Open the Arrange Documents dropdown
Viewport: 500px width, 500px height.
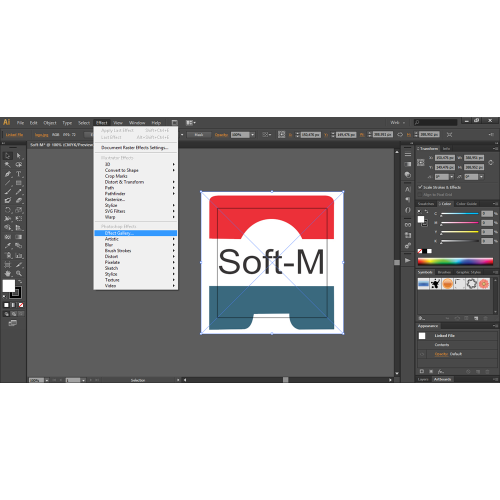pyautogui.click(x=191, y=123)
